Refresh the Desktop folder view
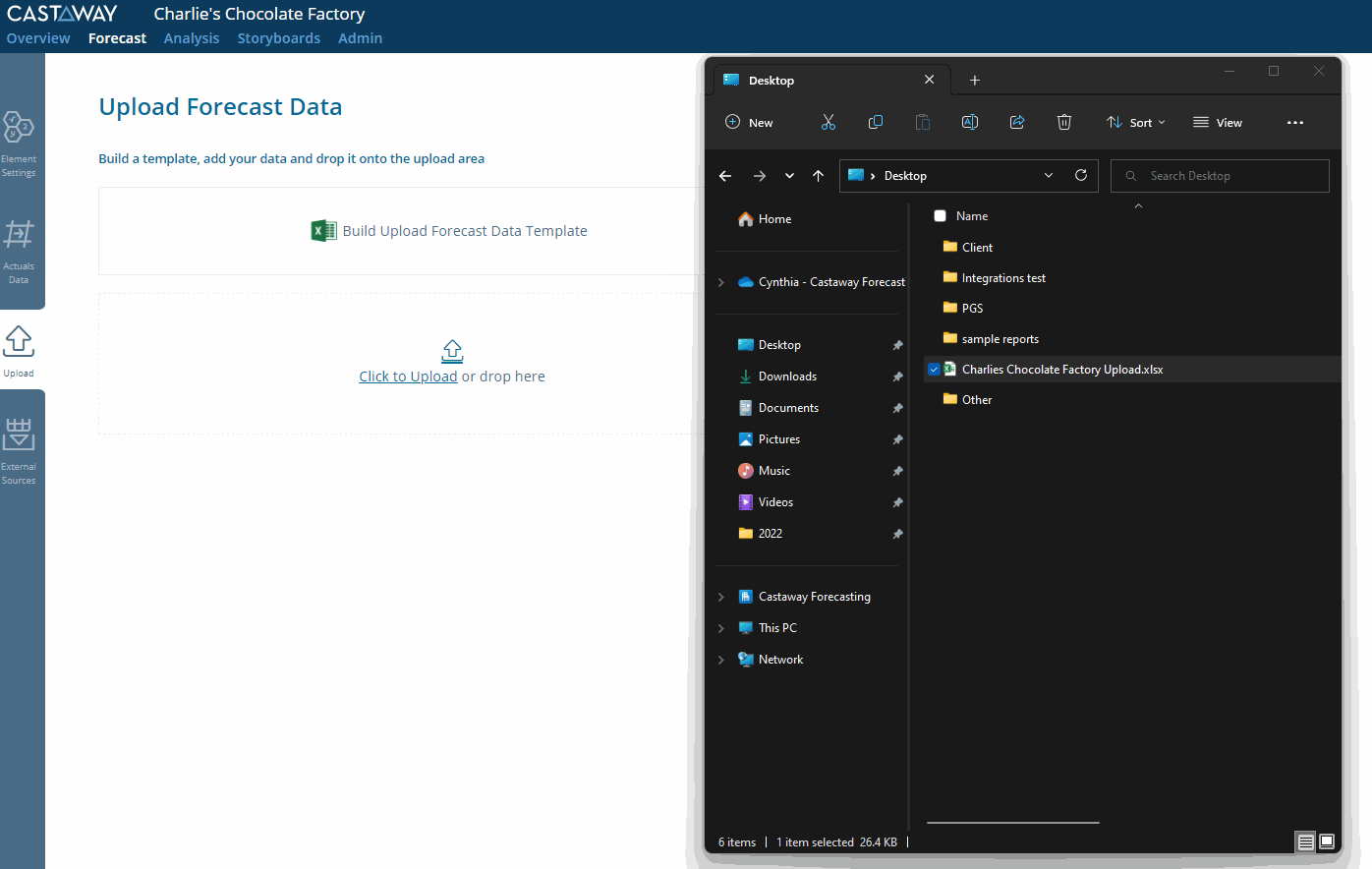The image size is (1372, 869). 1081,175
